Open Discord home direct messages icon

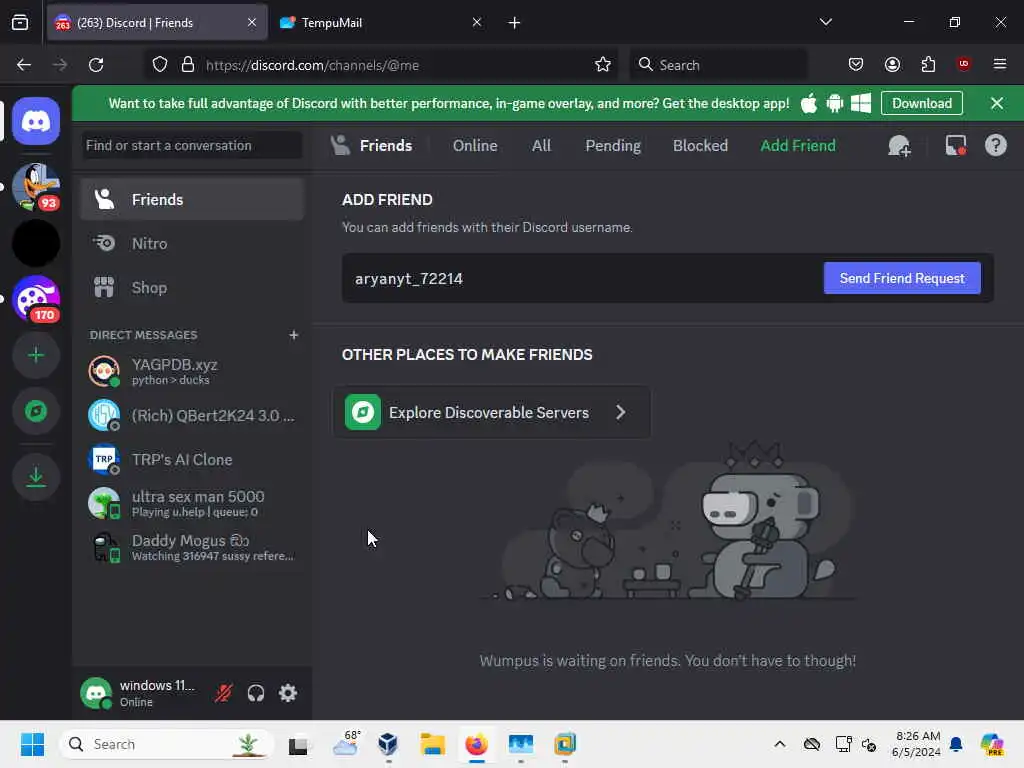tap(36, 121)
